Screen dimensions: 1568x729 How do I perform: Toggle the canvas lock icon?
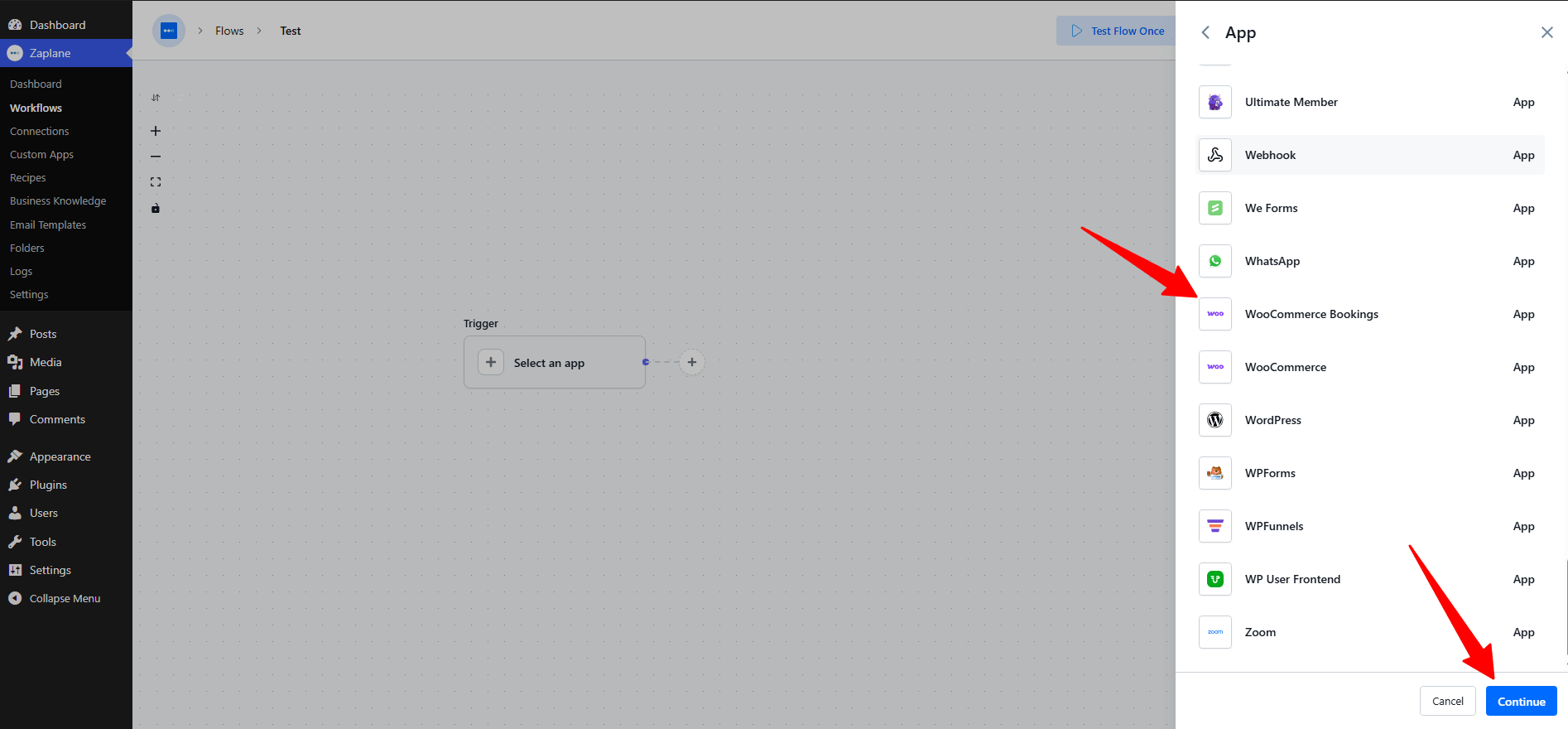156,208
